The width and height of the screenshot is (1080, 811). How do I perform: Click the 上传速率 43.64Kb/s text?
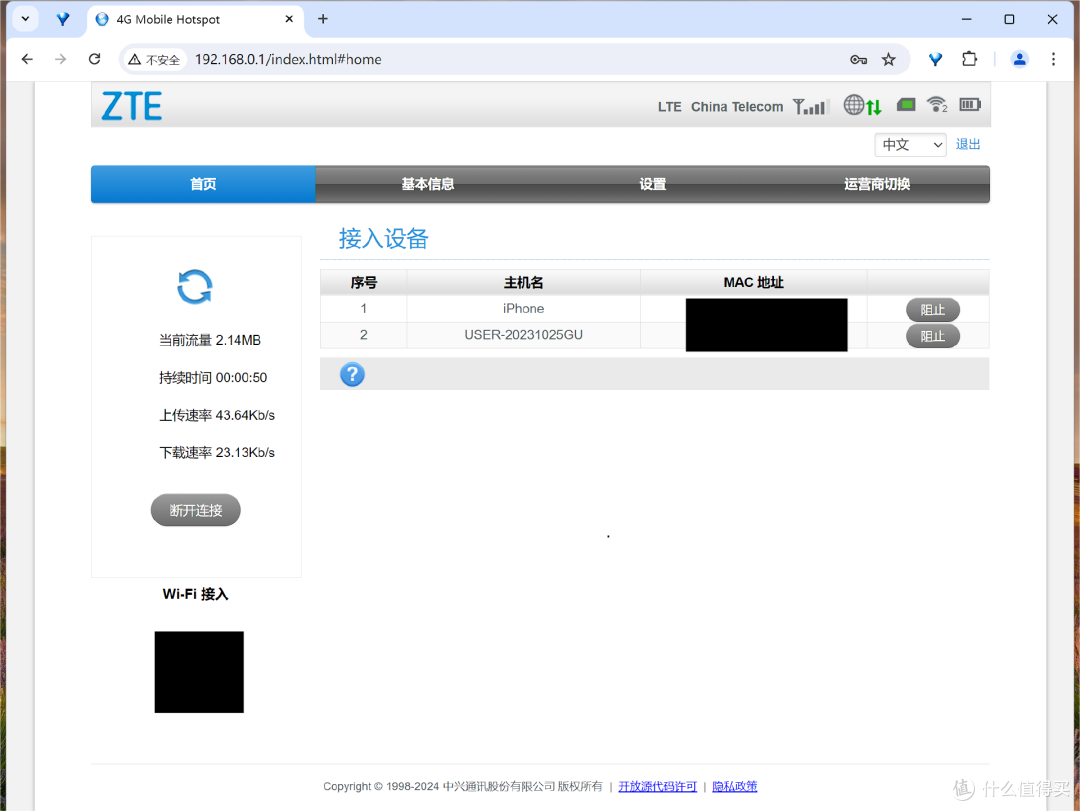tap(217, 415)
